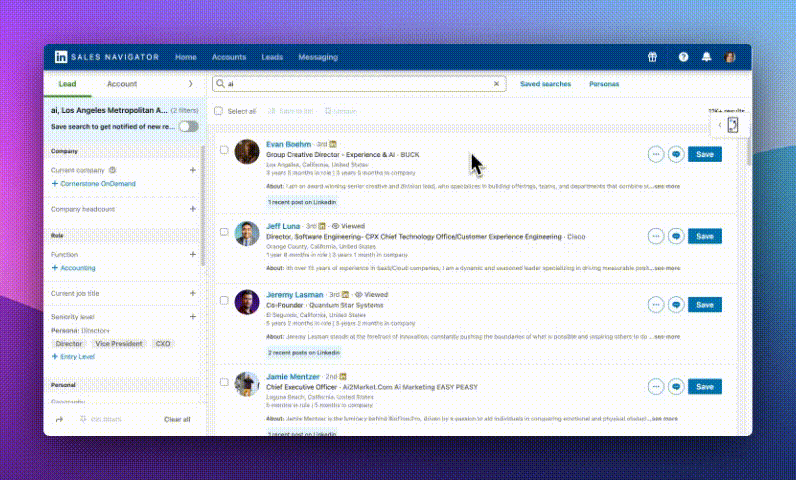Open Jeff Luna's profile photo
The height and width of the screenshot is (480, 796).
(x=247, y=233)
